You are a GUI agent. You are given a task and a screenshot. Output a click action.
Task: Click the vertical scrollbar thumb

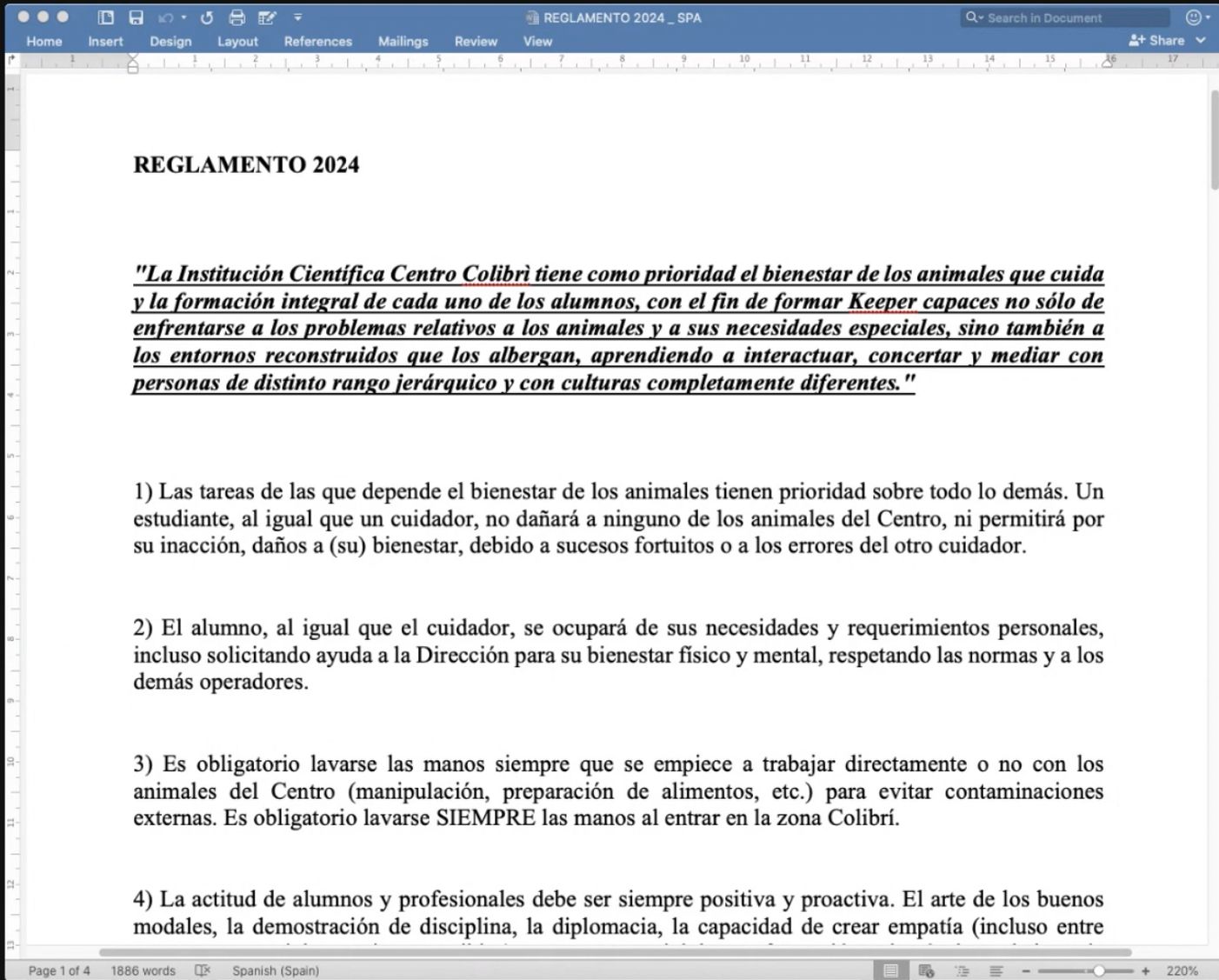pyautogui.click(x=1215, y=139)
